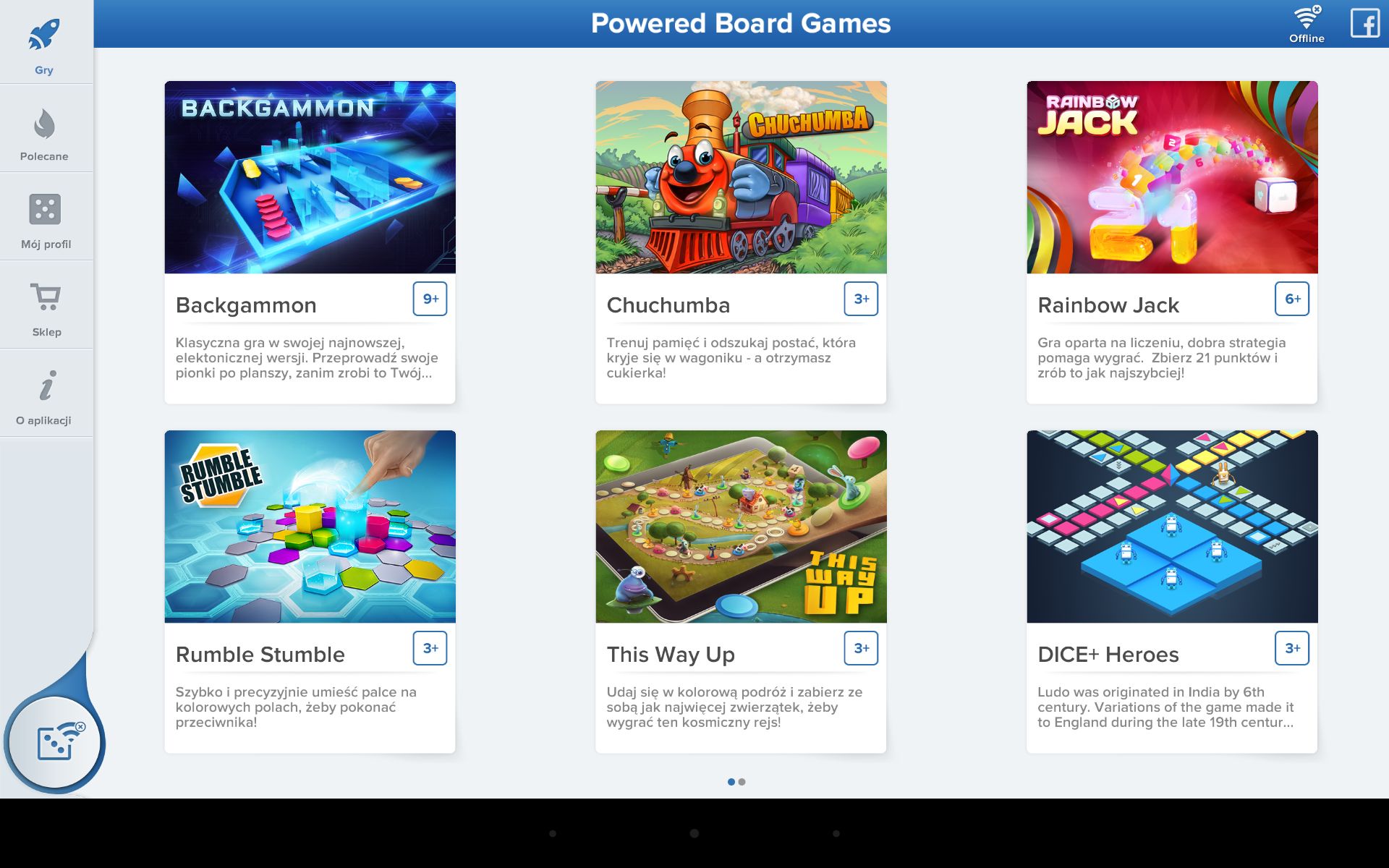Open the Sklep shopping cart icon
Image resolution: width=1389 pixels, height=868 pixels.
(x=46, y=297)
